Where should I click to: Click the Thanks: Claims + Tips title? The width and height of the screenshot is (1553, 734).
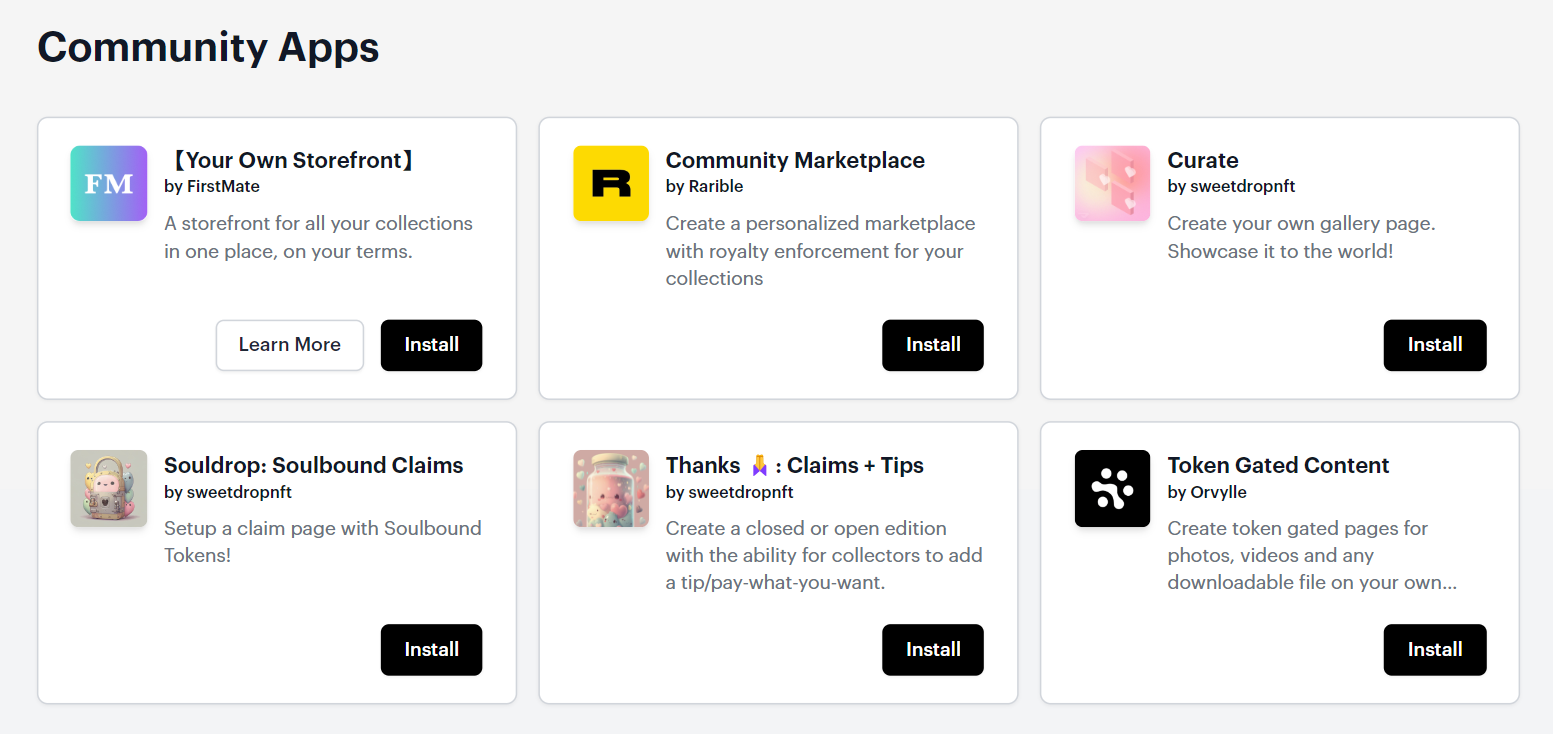tap(795, 465)
